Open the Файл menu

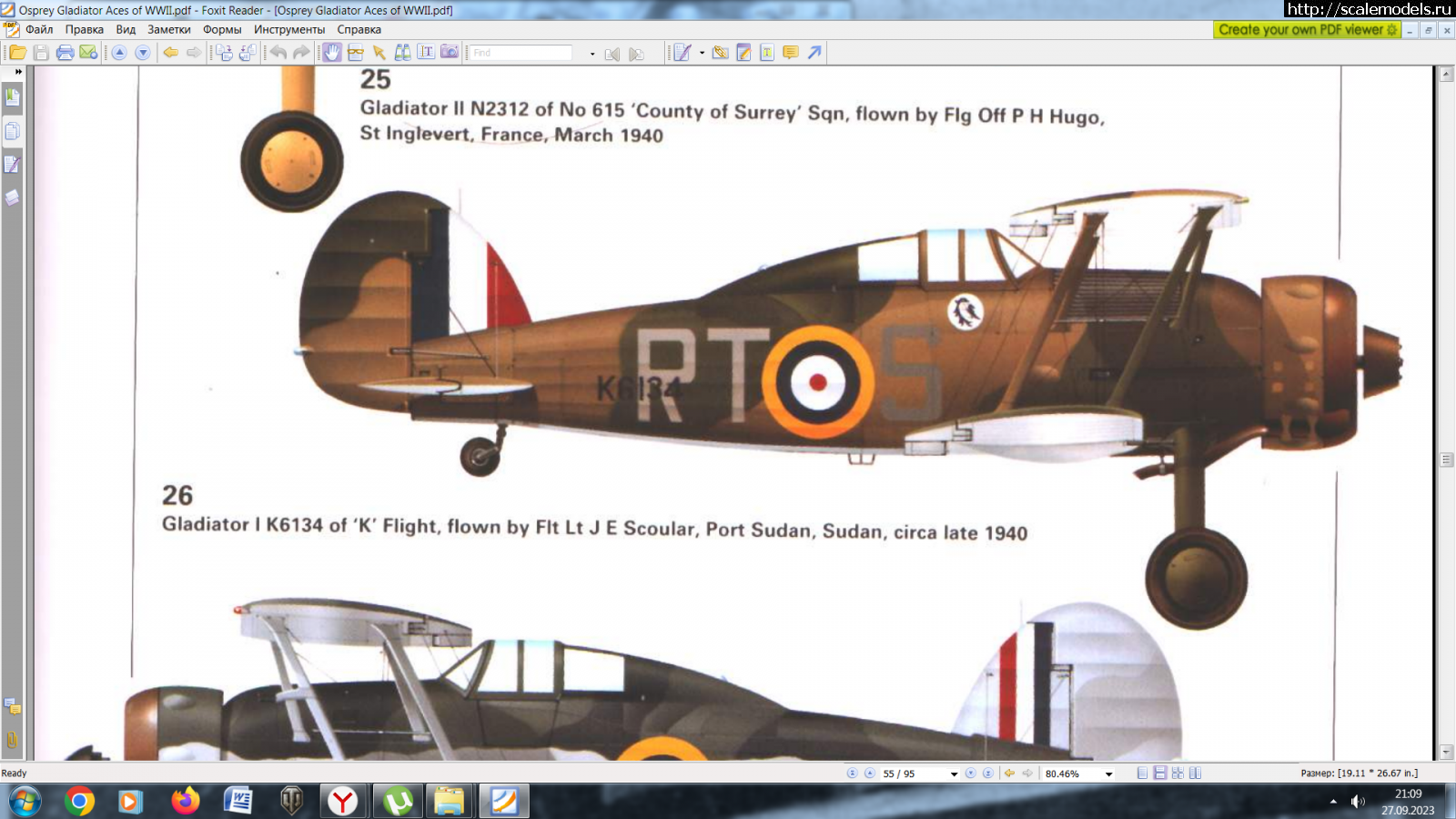pyautogui.click(x=39, y=29)
